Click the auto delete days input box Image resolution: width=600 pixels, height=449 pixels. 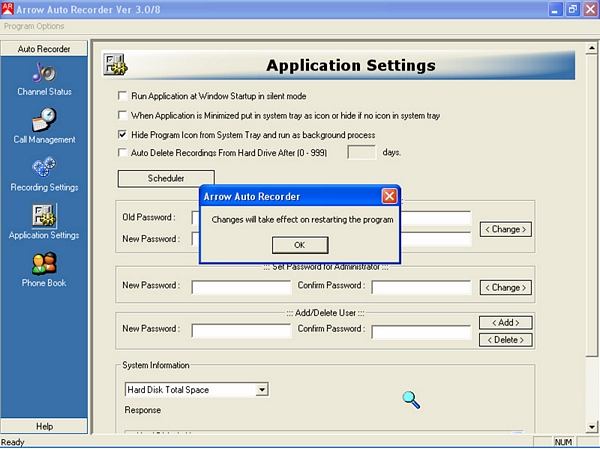click(x=362, y=152)
